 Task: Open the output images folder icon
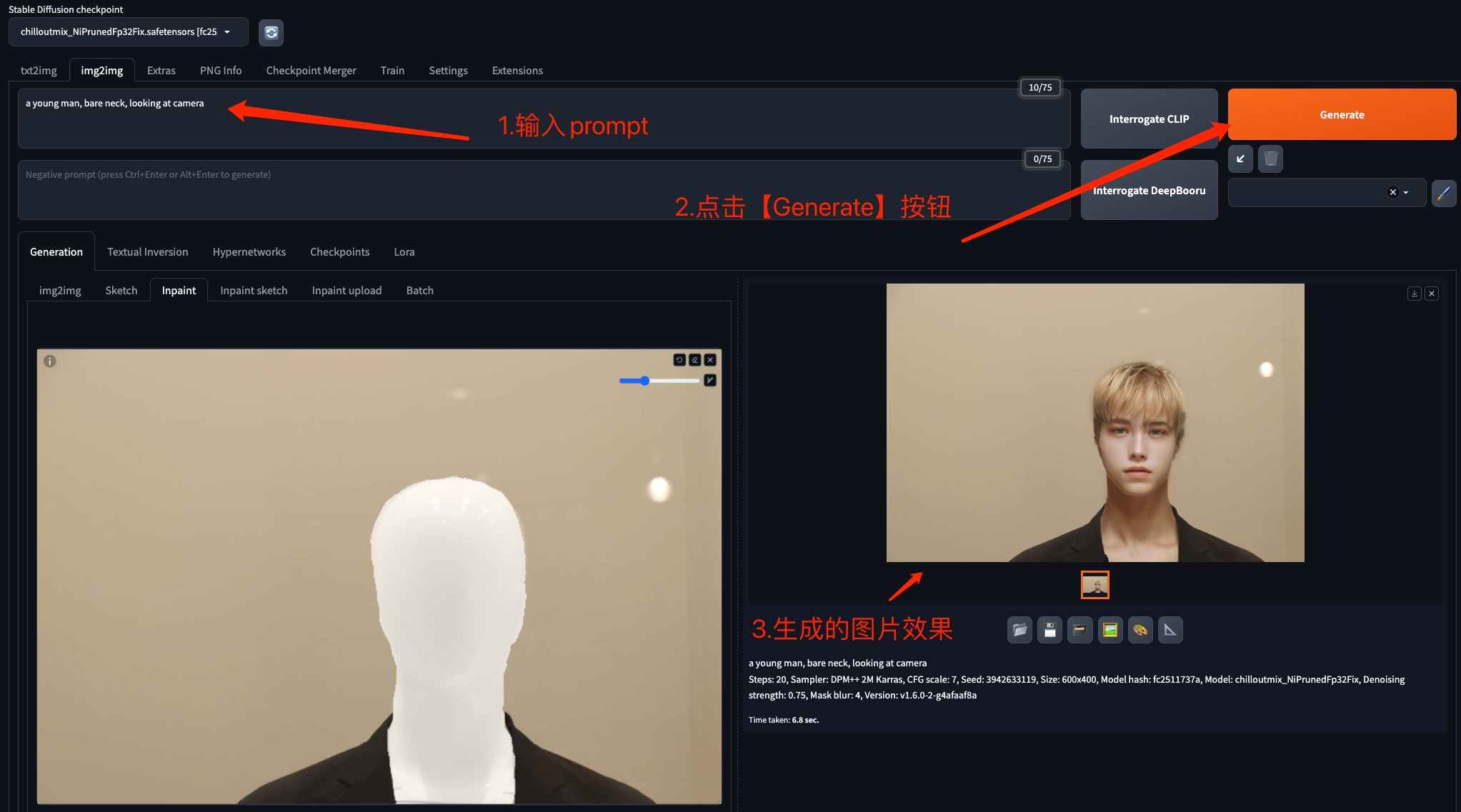[x=1019, y=630]
